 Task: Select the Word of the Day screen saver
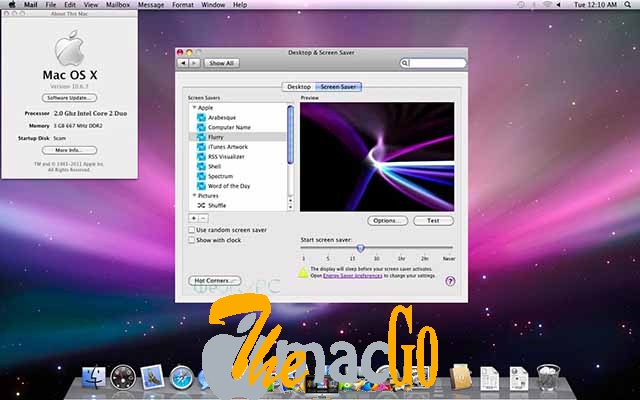pos(238,186)
